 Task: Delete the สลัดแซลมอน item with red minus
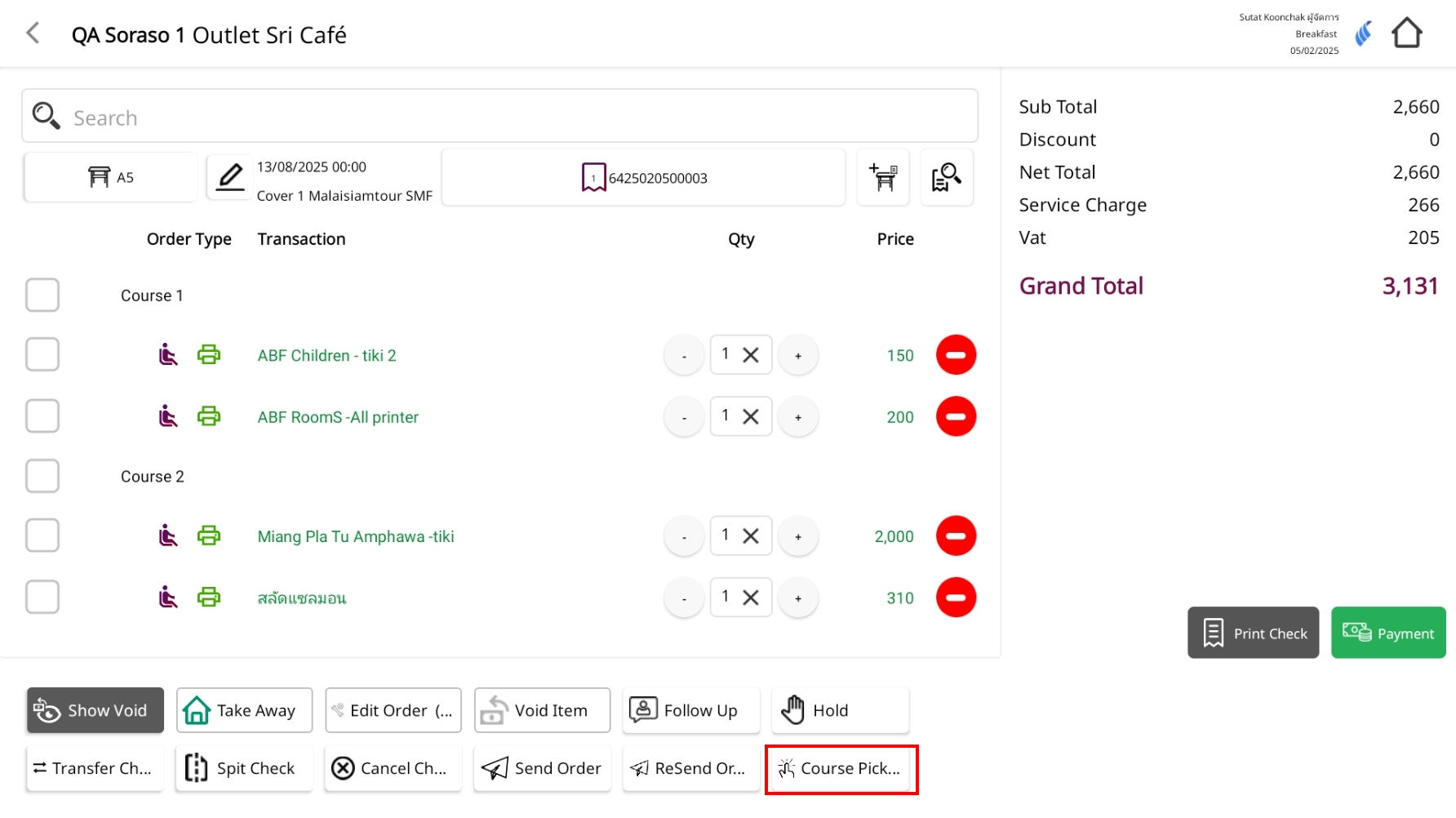click(x=956, y=598)
